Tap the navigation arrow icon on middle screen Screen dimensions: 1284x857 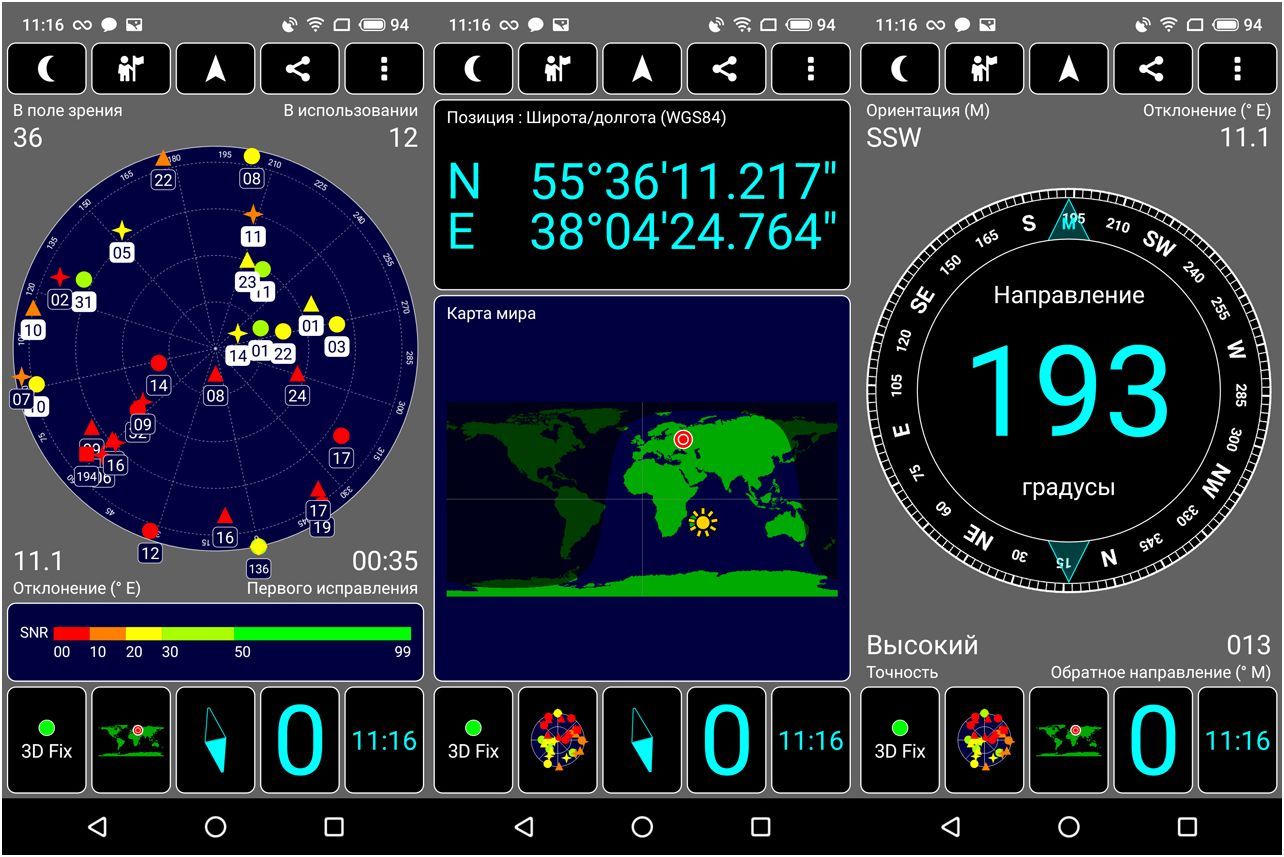(642, 69)
